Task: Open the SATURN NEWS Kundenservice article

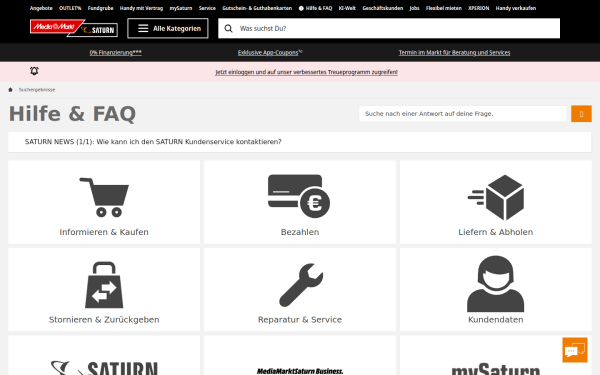Action: click(153, 142)
